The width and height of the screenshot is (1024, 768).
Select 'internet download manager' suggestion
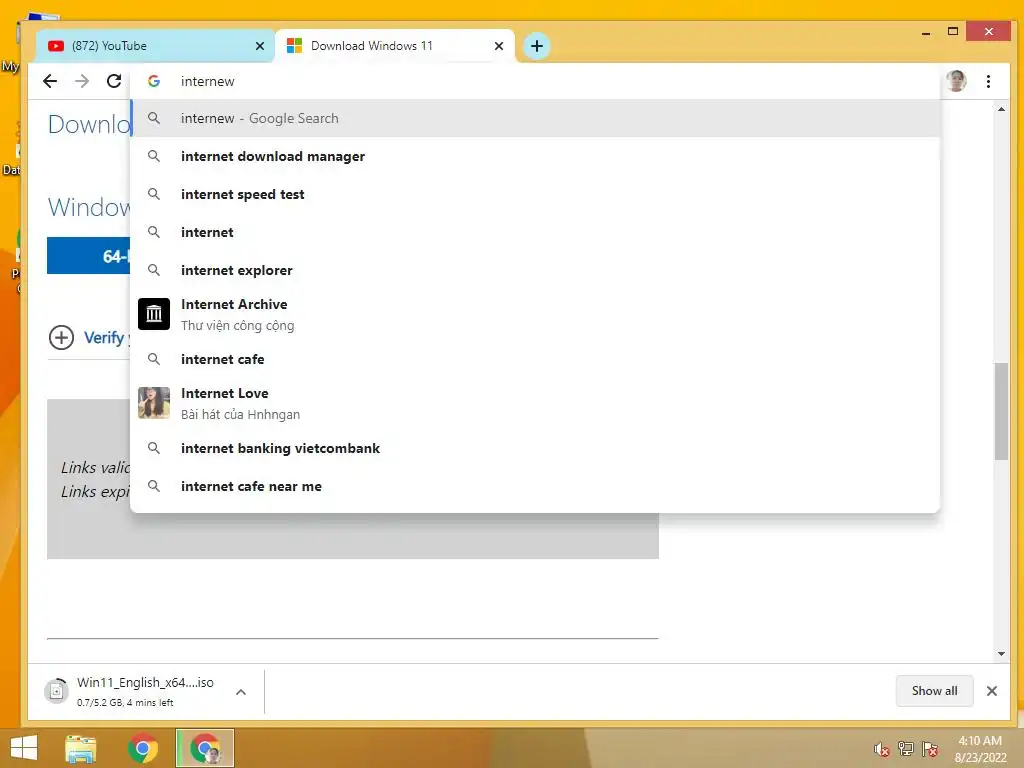pyautogui.click(x=536, y=156)
